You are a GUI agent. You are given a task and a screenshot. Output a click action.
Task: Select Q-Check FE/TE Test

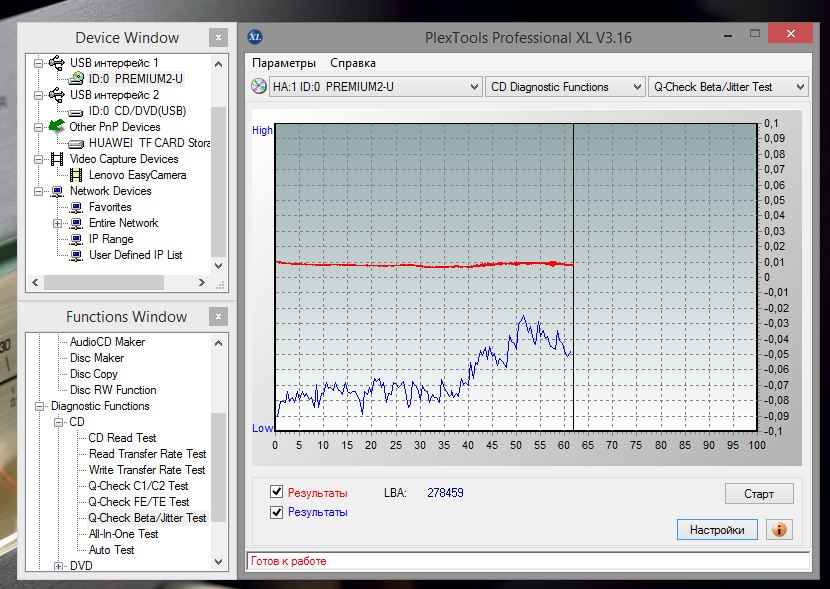pyautogui.click(x=139, y=502)
